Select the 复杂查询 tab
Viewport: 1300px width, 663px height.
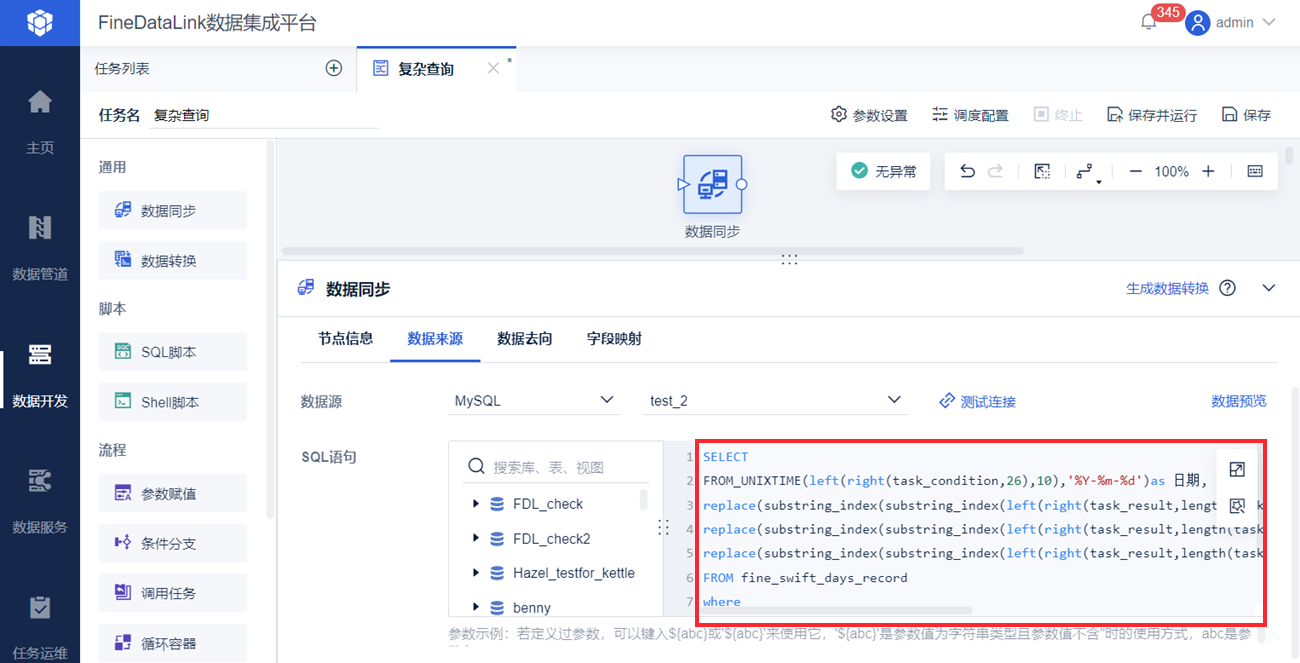[426, 69]
